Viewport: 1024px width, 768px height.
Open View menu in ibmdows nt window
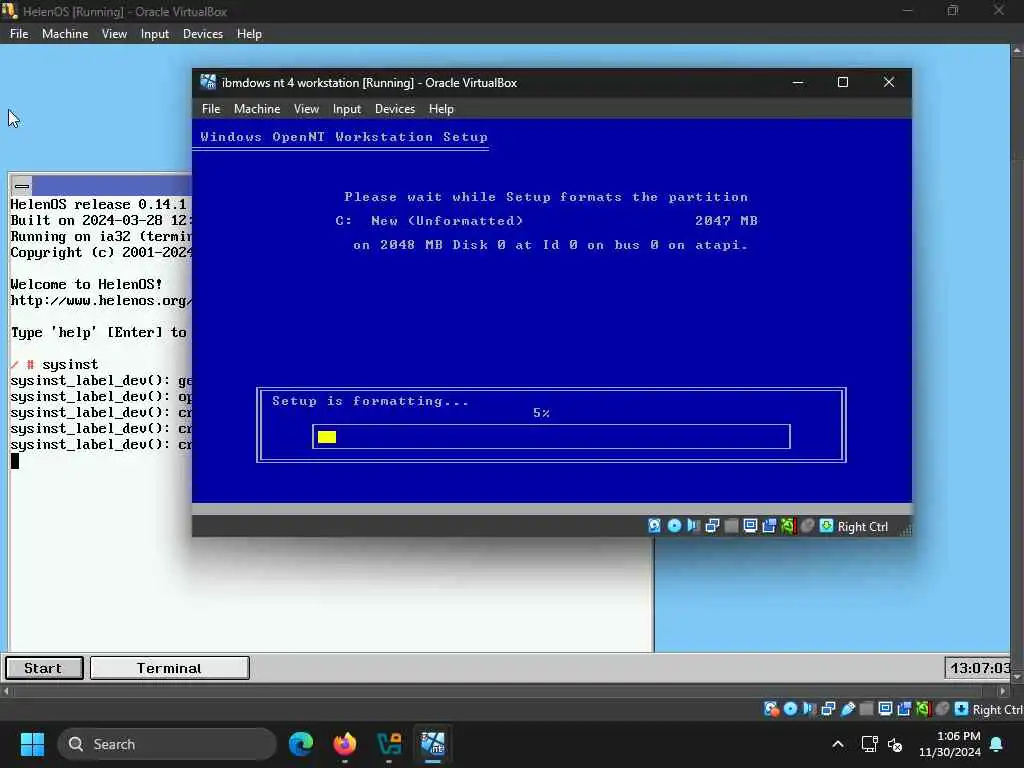(306, 109)
